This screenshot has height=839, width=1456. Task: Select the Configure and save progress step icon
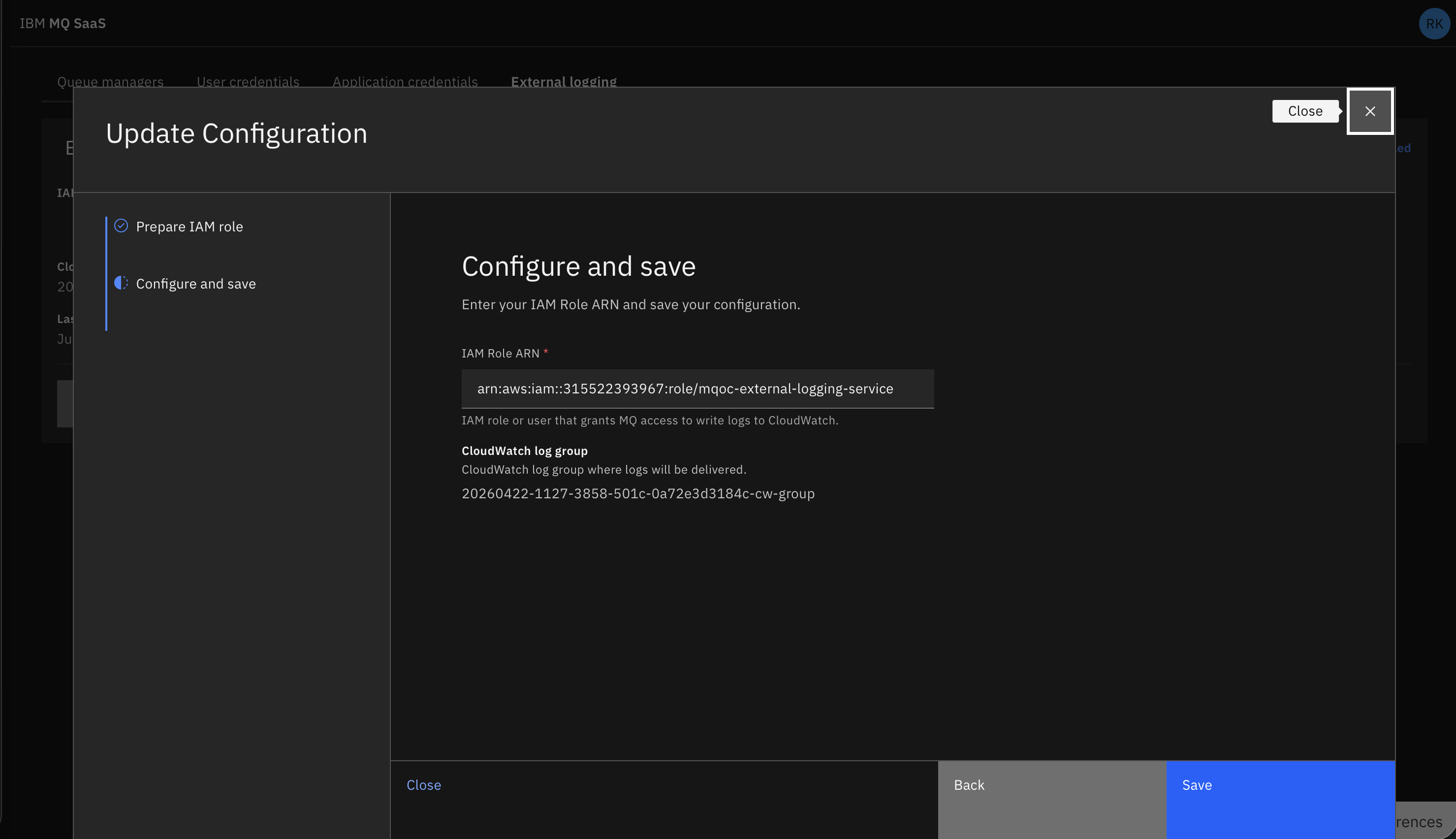pyautogui.click(x=121, y=283)
